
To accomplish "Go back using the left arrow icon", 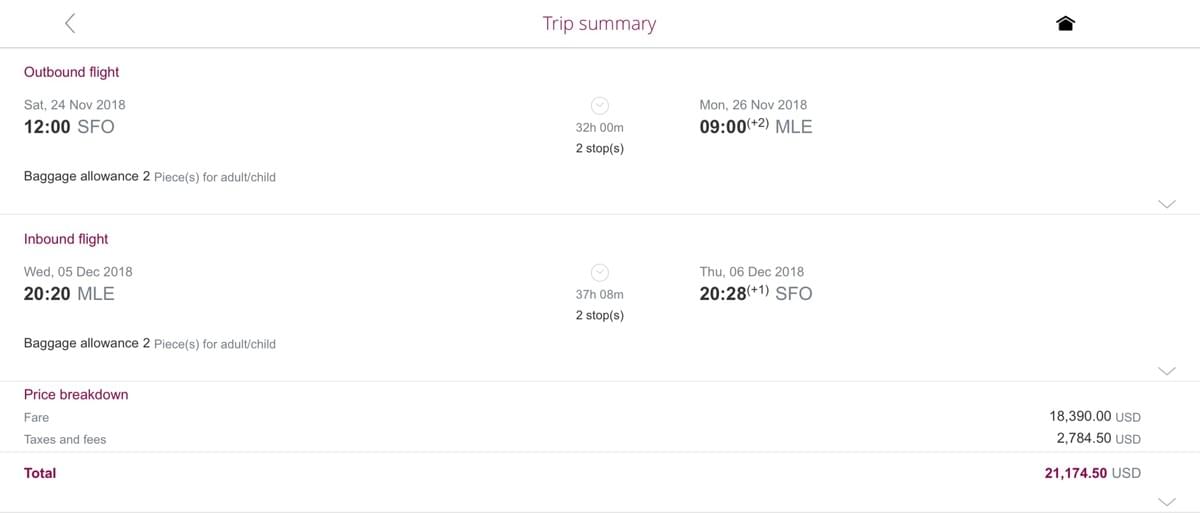I will click(70, 23).
